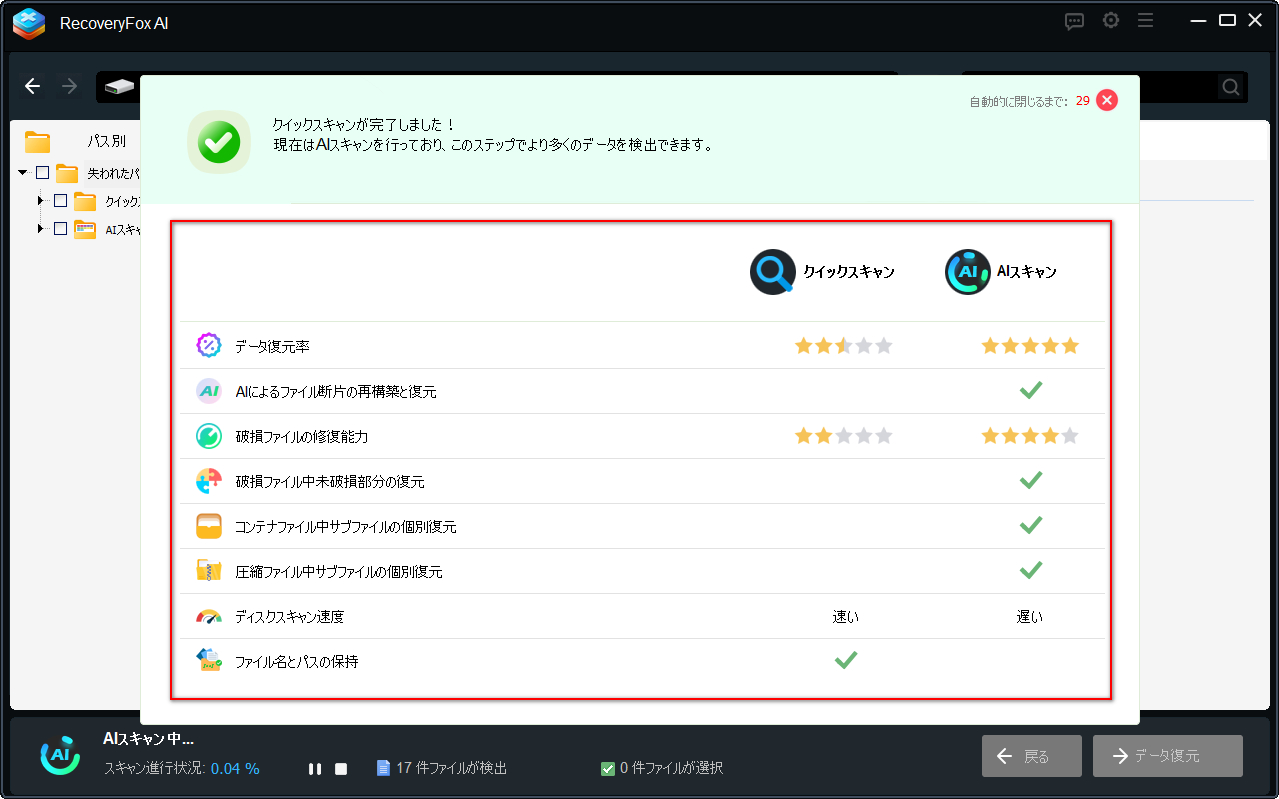The width and height of the screenshot is (1279, 799).
Task: Click the データ復元率 percent icon
Action: click(208, 346)
